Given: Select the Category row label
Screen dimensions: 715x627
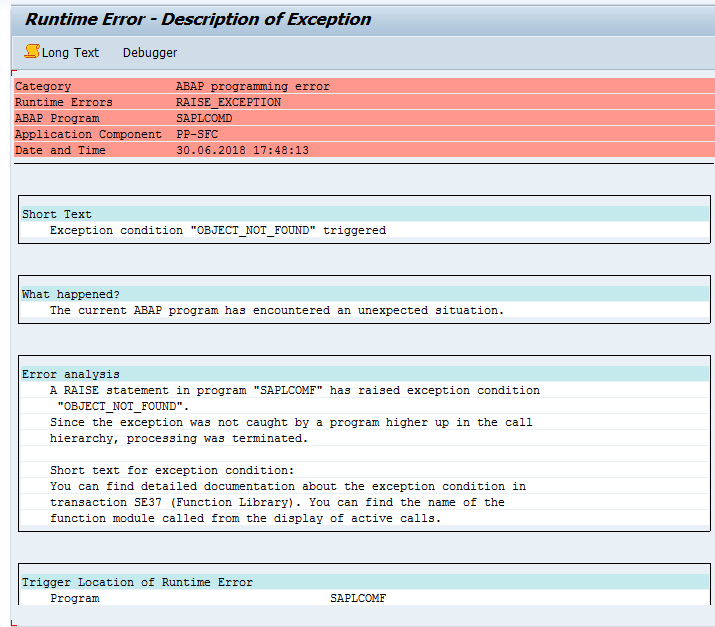Looking at the screenshot, I should click(43, 87).
